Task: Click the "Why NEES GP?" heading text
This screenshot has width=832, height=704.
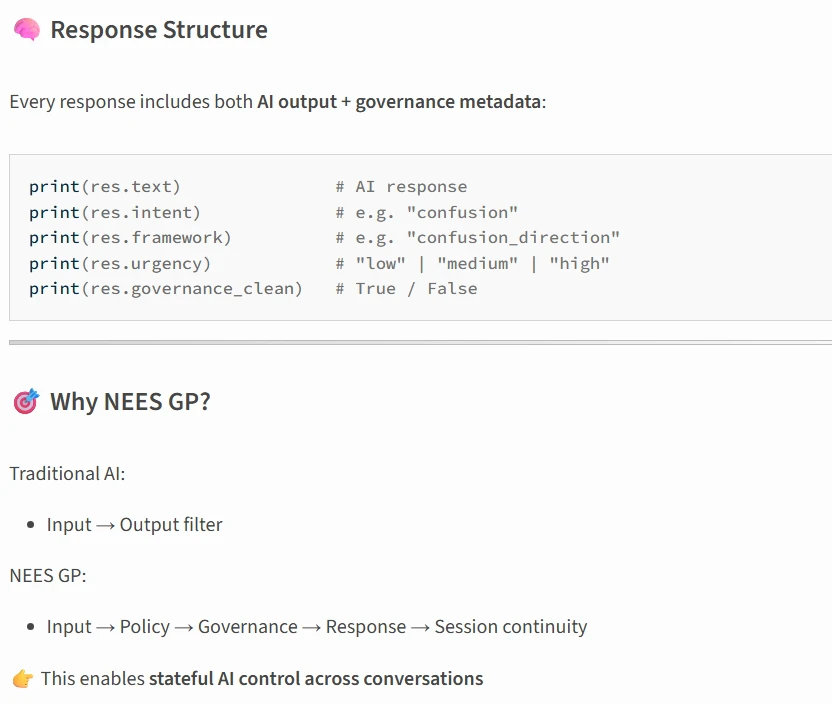Action: pyautogui.click(x=130, y=402)
